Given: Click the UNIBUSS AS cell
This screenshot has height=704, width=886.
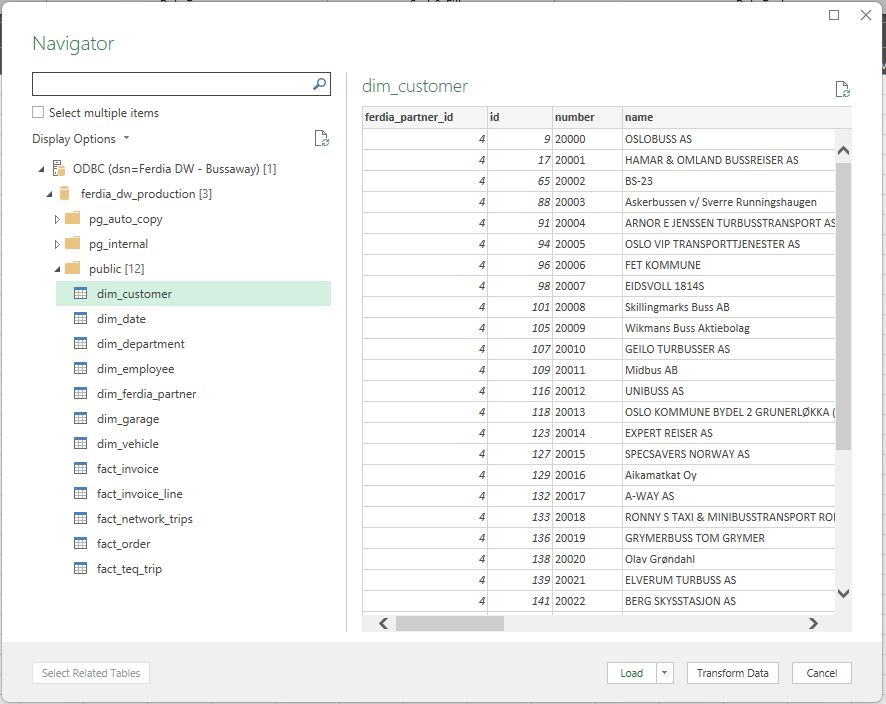Looking at the screenshot, I should coord(728,391).
